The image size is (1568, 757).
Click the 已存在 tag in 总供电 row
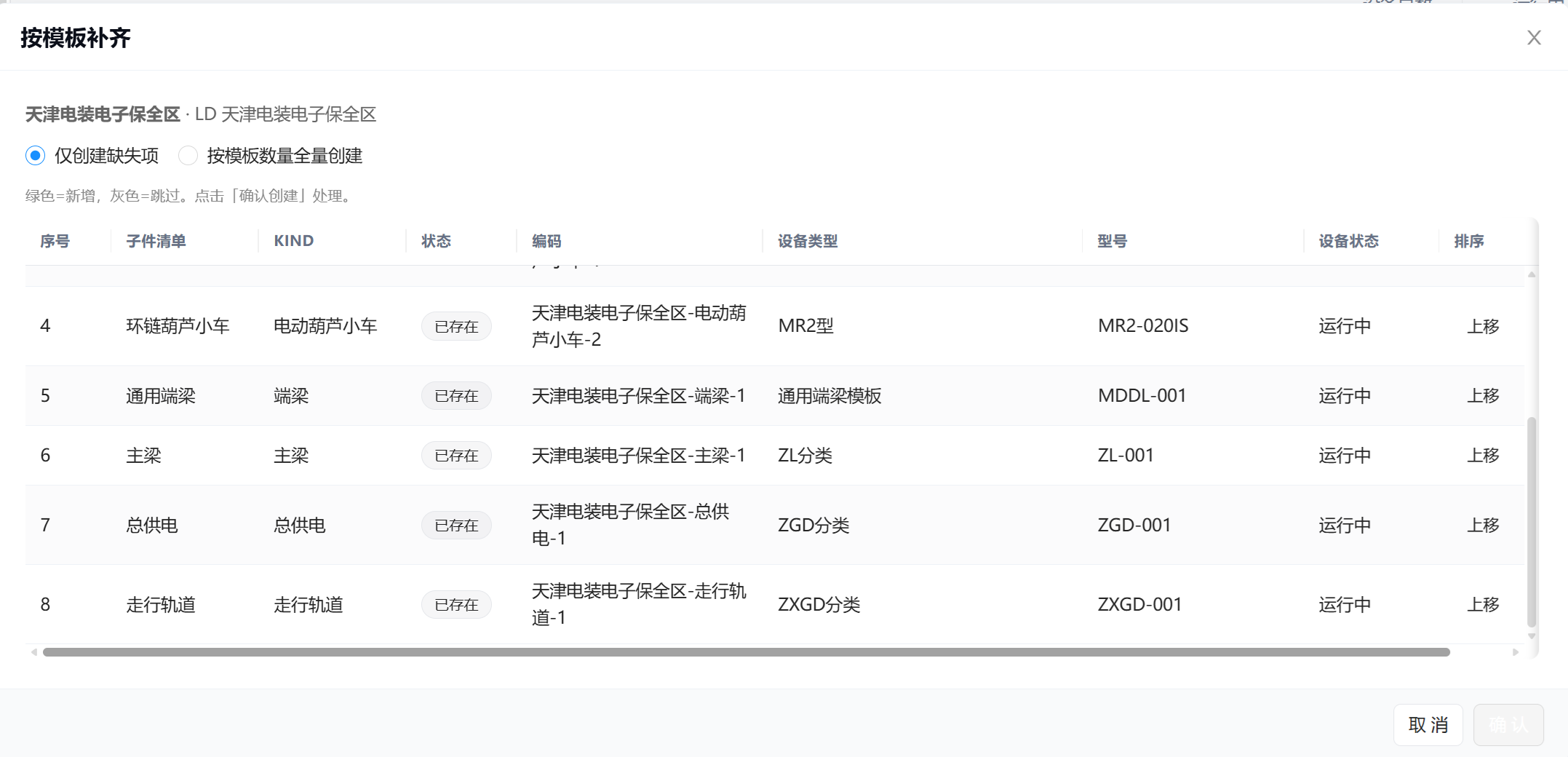coord(456,526)
